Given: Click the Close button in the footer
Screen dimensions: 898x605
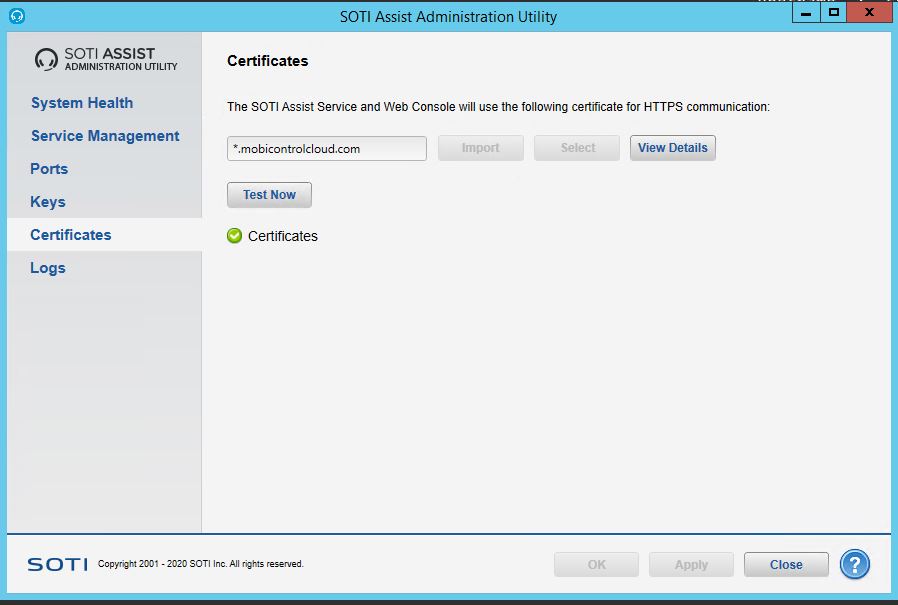Looking at the screenshot, I should (786, 565).
